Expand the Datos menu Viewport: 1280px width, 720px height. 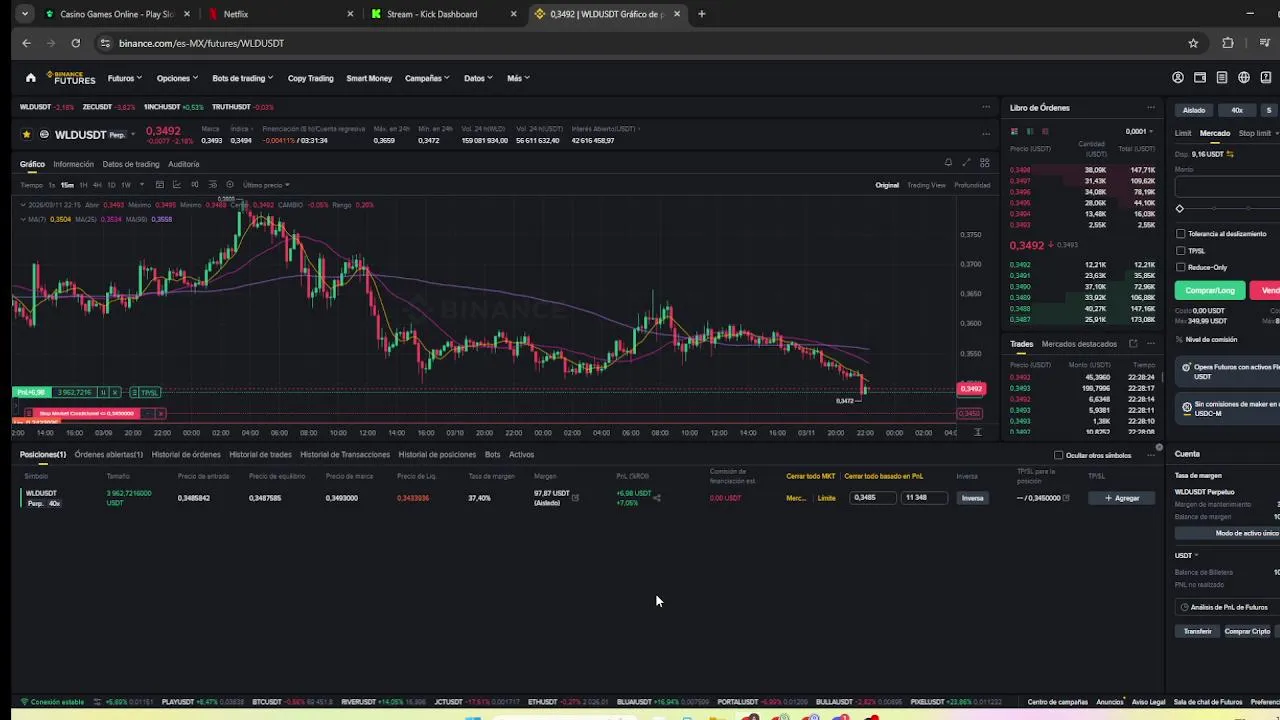(478, 78)
